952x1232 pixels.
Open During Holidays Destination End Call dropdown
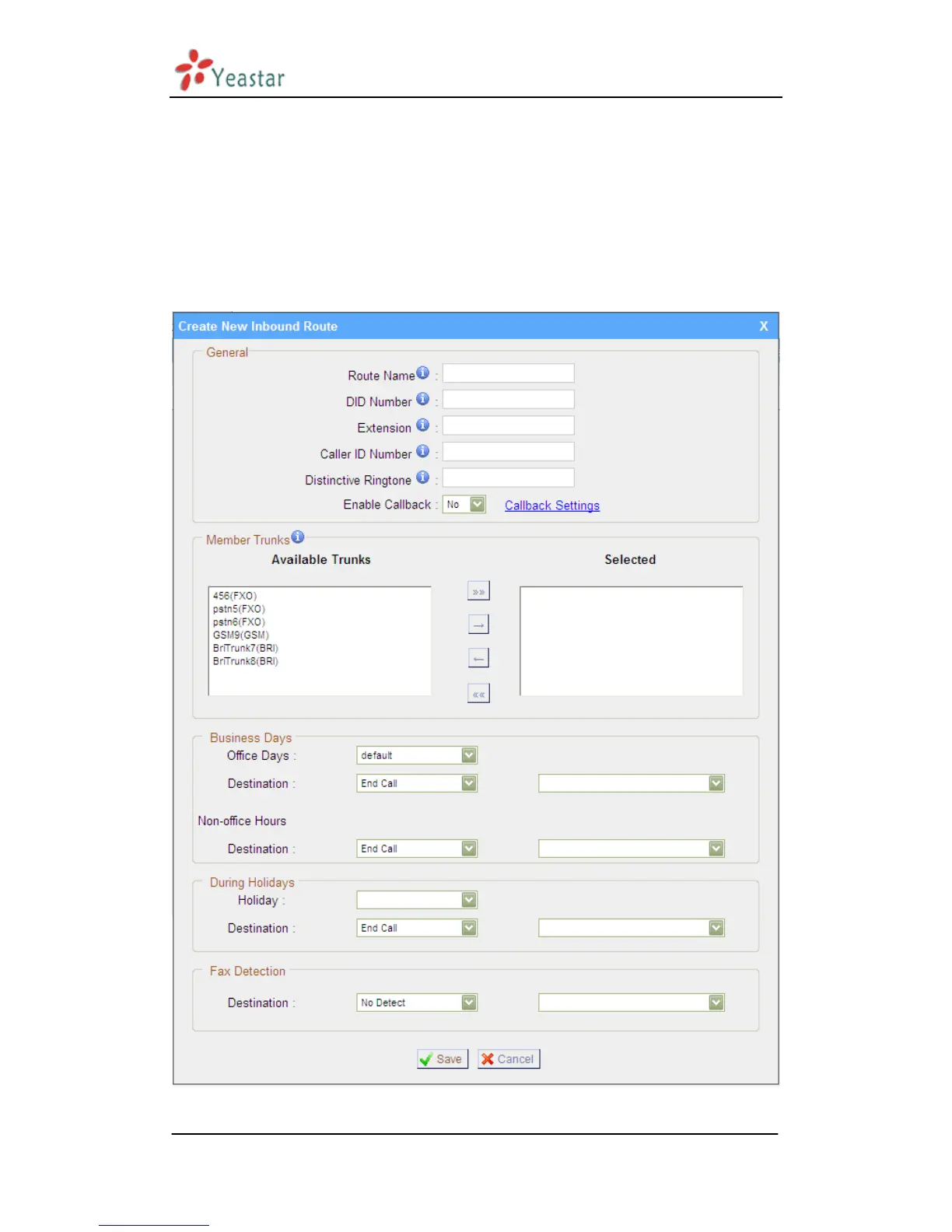click(417, 928)
